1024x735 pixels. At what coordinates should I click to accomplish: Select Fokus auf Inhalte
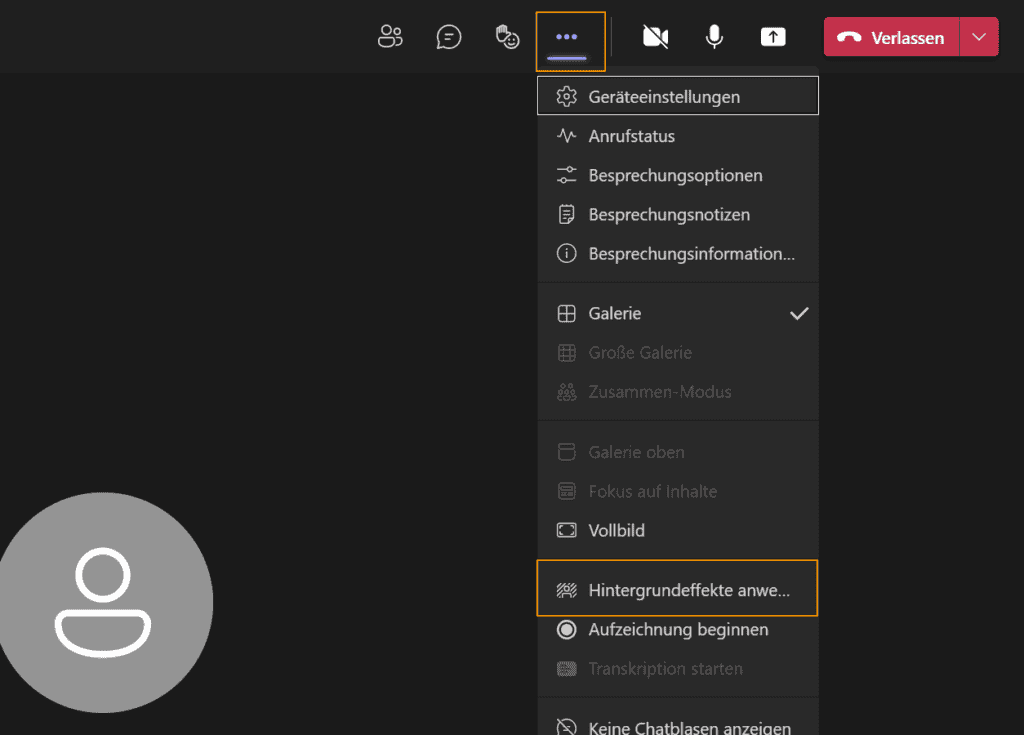coord(678,491)
